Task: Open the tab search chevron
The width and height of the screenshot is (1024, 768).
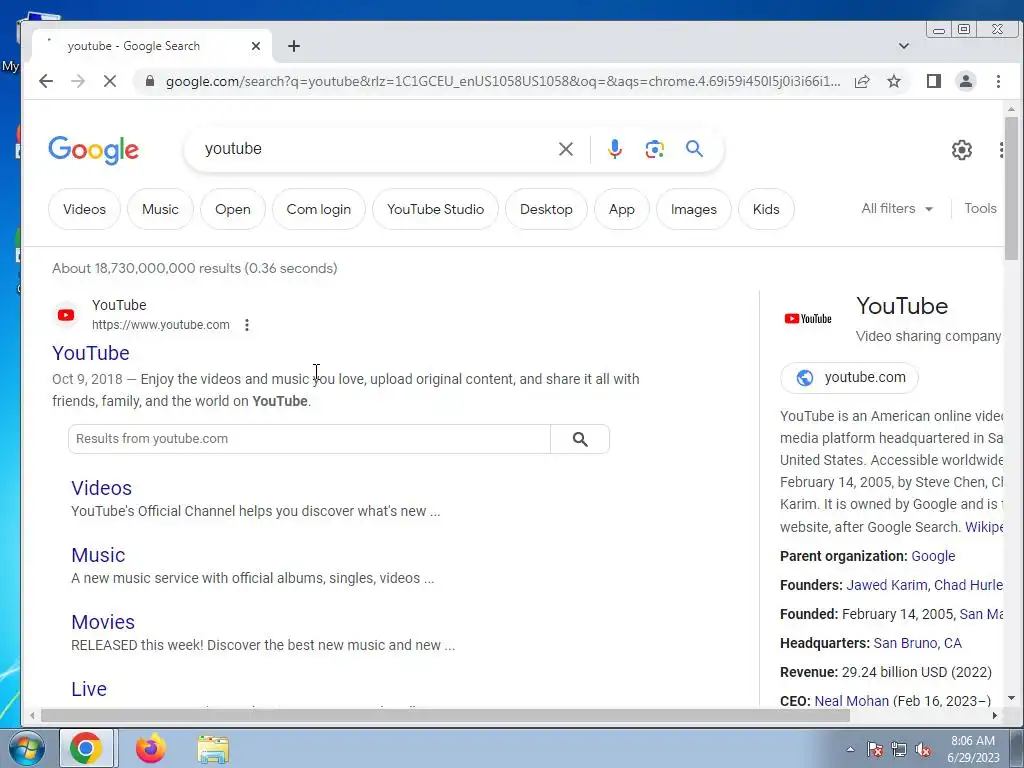Action: [904, 46]
